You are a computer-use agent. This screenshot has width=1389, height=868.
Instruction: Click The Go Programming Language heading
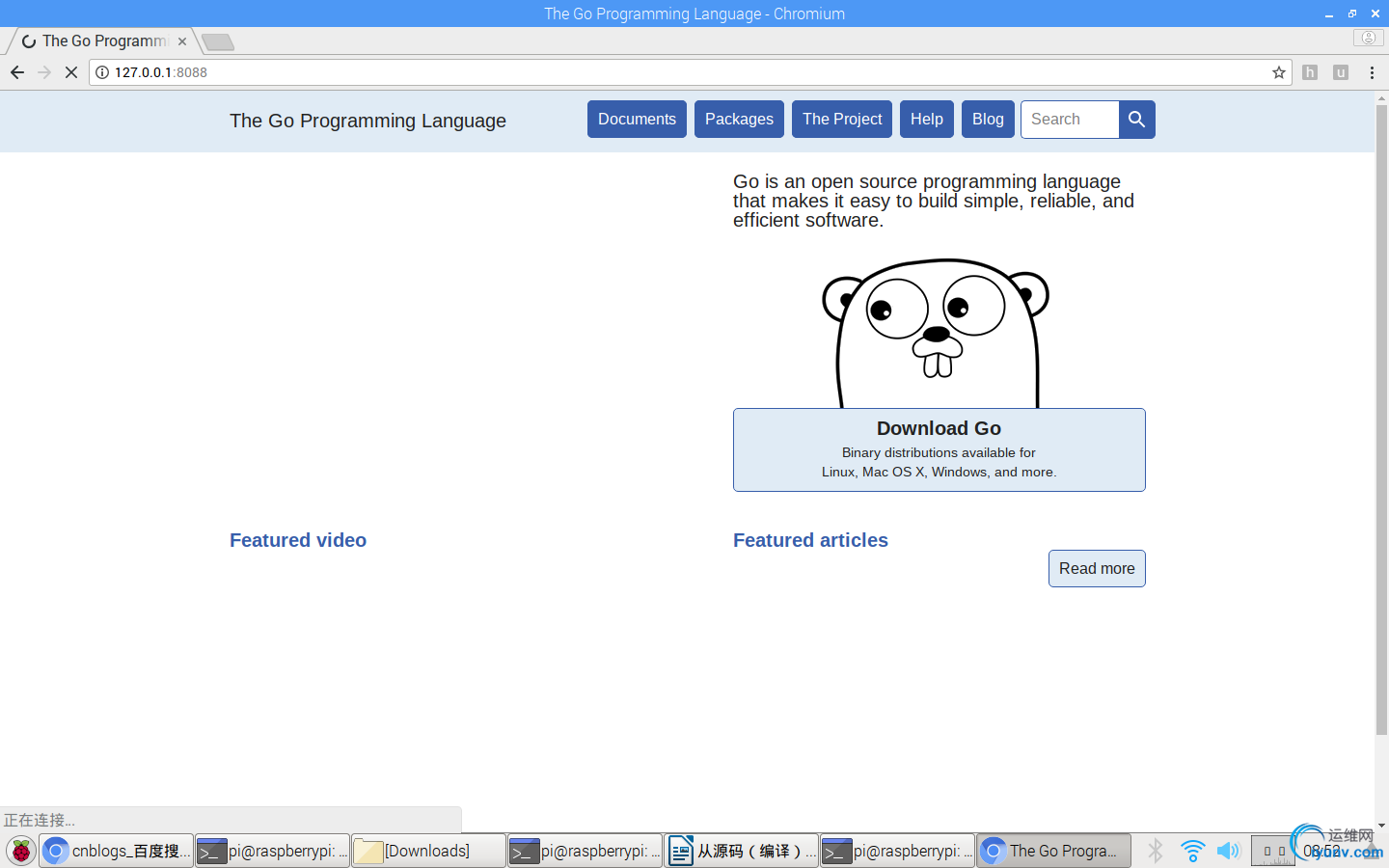pos(368,121)
